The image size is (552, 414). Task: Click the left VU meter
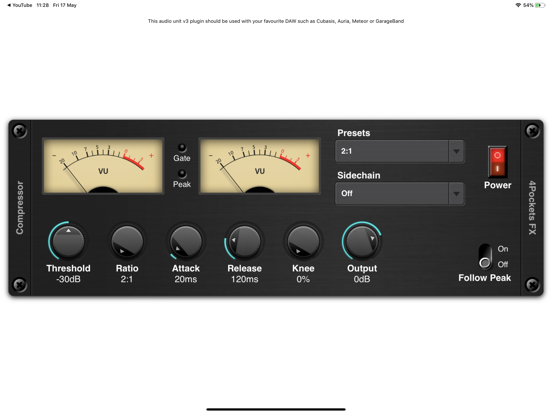tap(103, 166)
